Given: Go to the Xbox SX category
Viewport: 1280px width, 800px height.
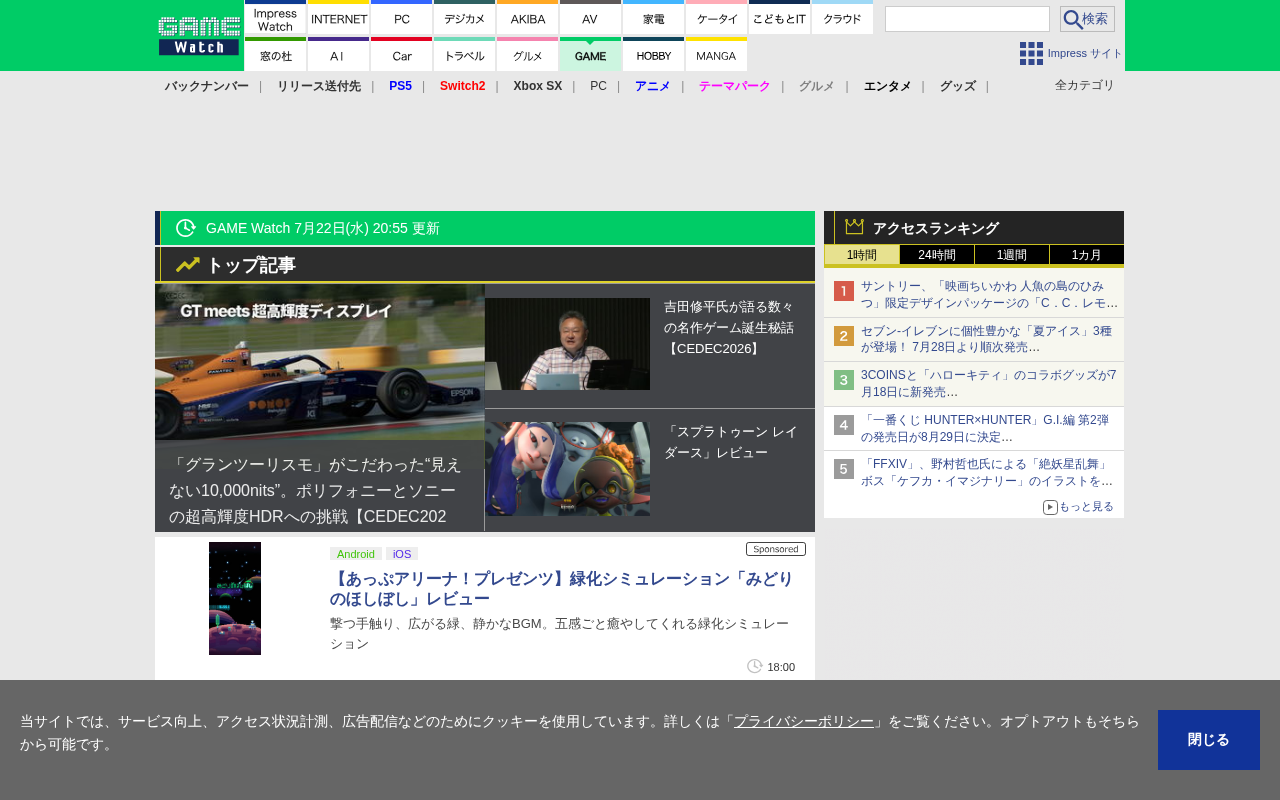Looking at the screenshot, I should pyautogui.click(x=538, y=86).
